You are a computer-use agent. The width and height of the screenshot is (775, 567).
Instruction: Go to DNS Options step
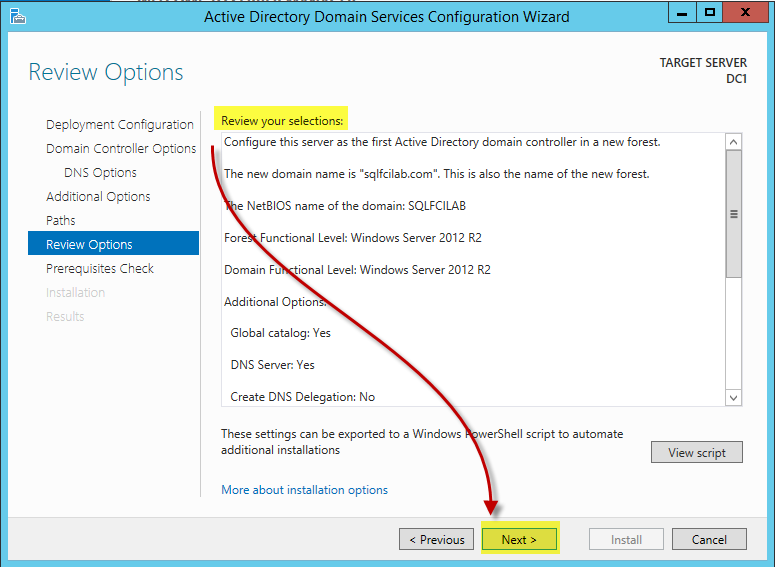coord(100,173)
